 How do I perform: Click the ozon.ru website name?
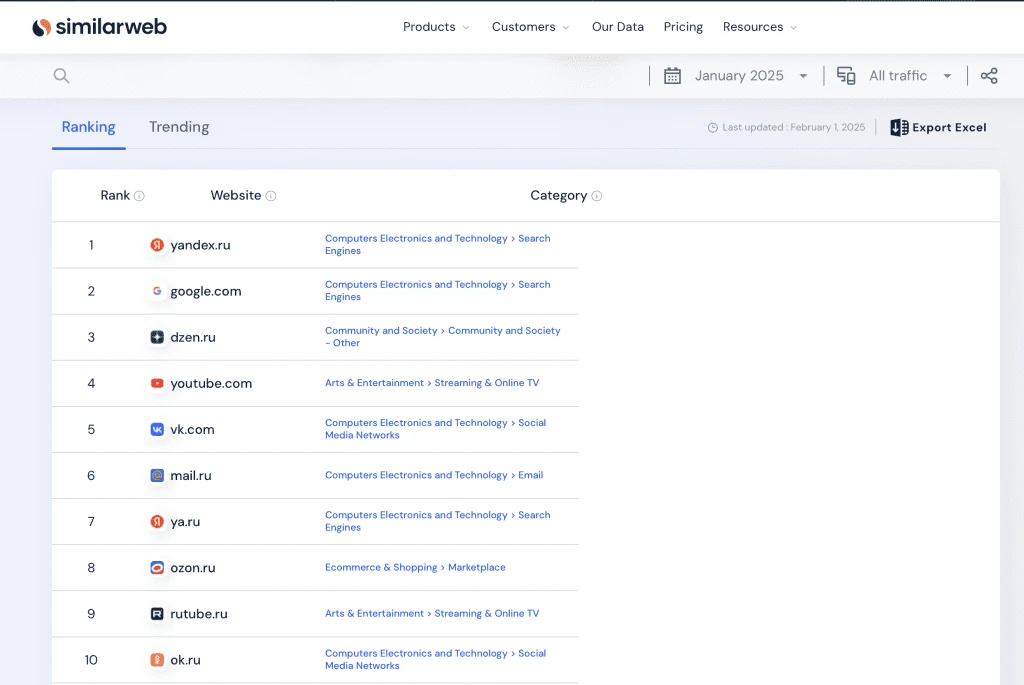coord(193,568)
